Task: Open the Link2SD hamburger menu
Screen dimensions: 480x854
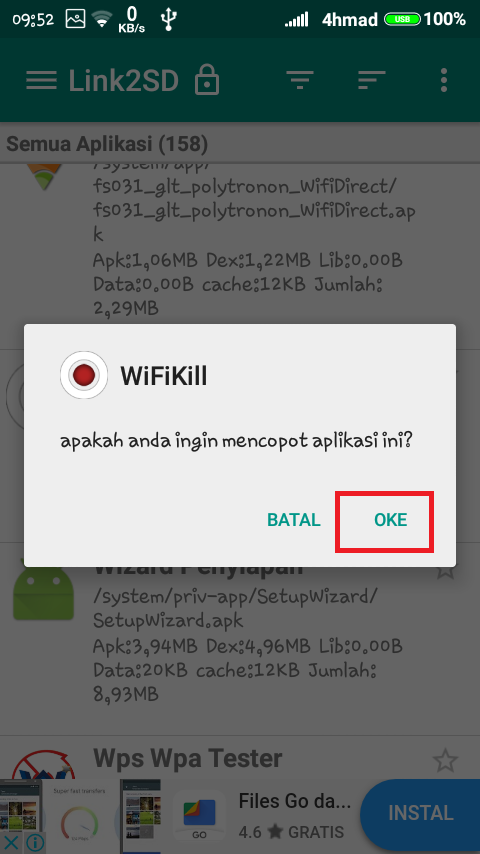Action: (x=41, y=81)
